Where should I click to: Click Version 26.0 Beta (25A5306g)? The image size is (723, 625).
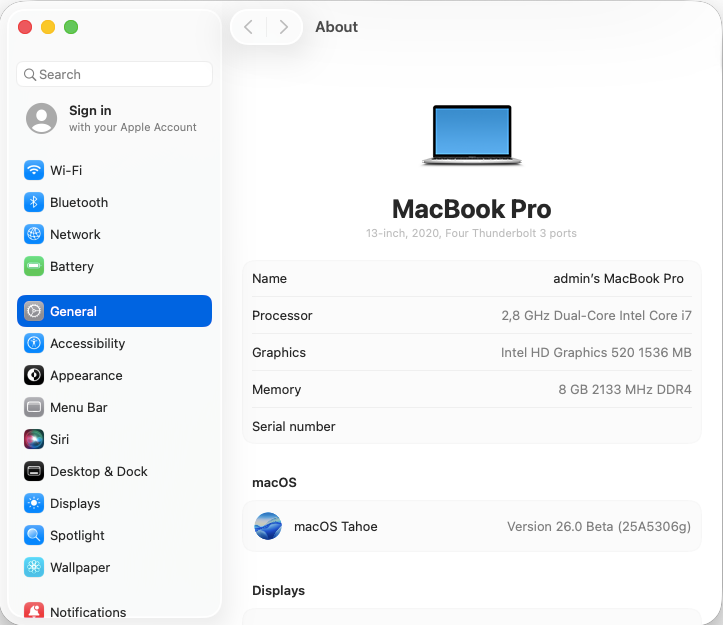[599, 526]
